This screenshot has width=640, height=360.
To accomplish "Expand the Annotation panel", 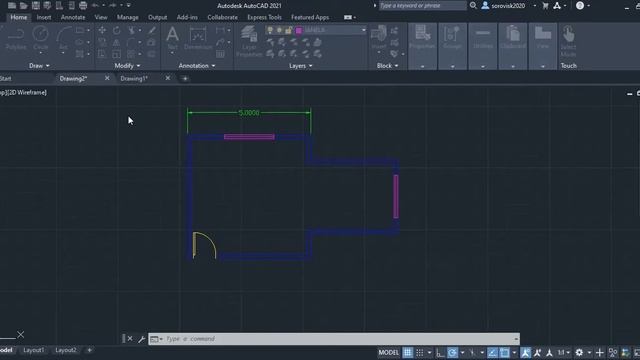I will 197,65.
